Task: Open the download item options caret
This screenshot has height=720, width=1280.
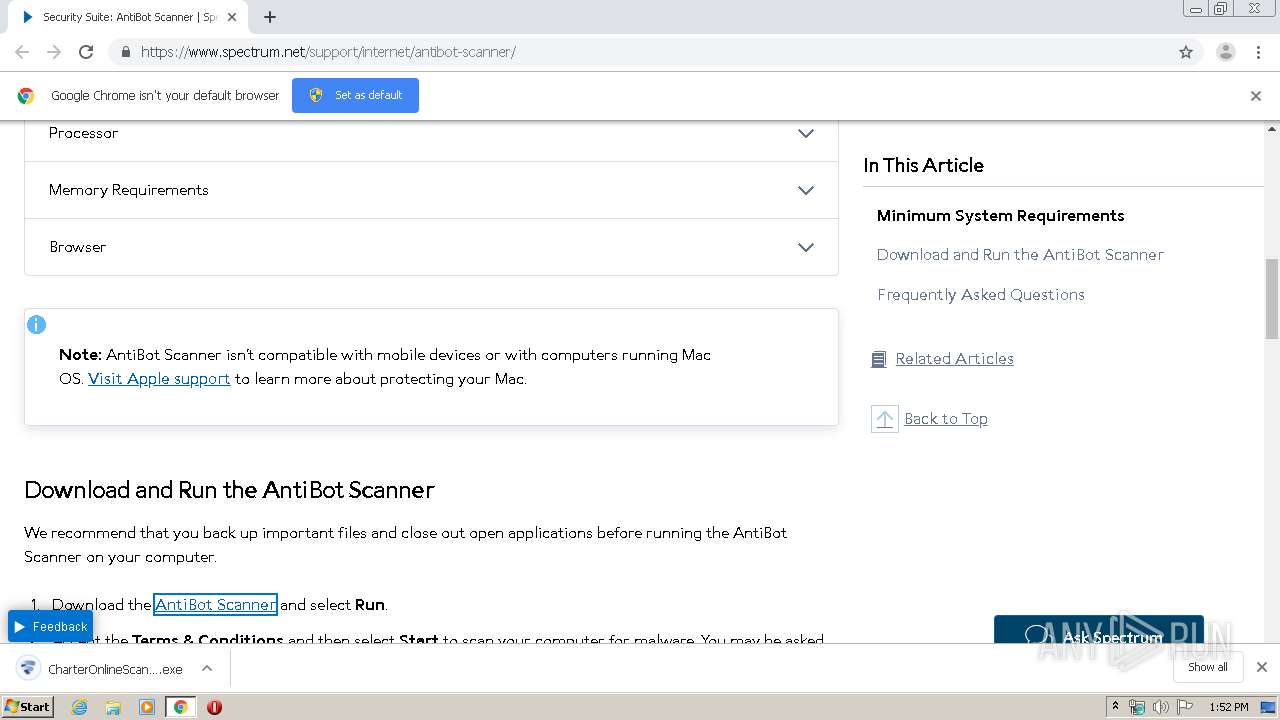Action: coord(207,668)
